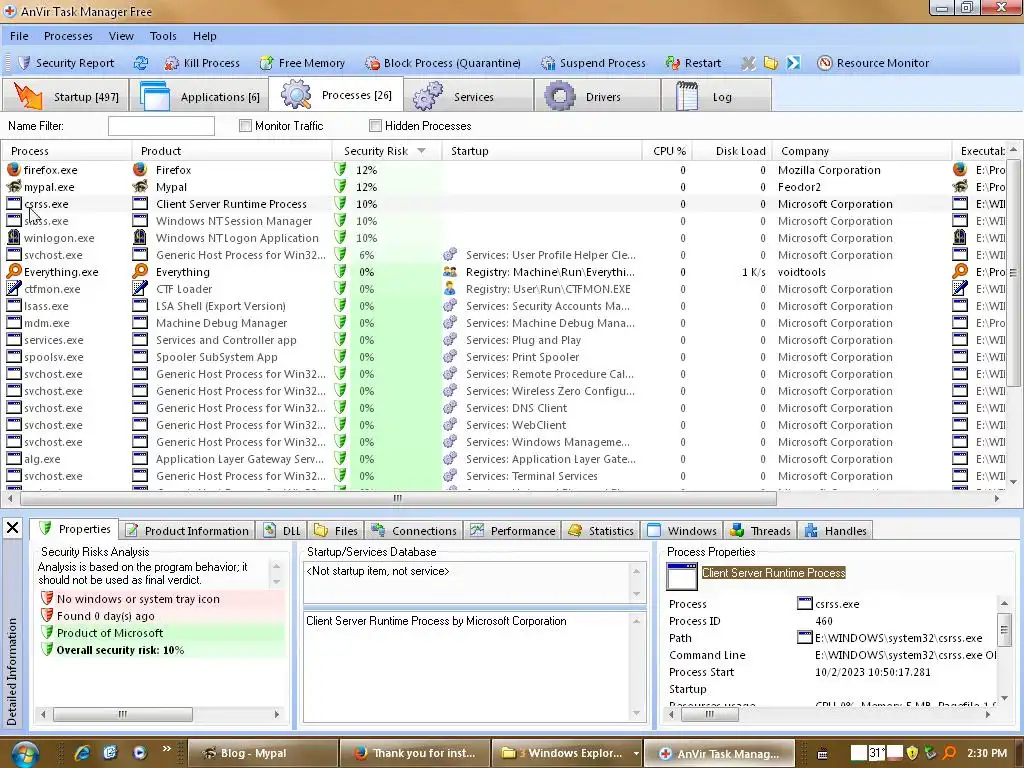Select the spoolsv.exe process row

point(502,357)
